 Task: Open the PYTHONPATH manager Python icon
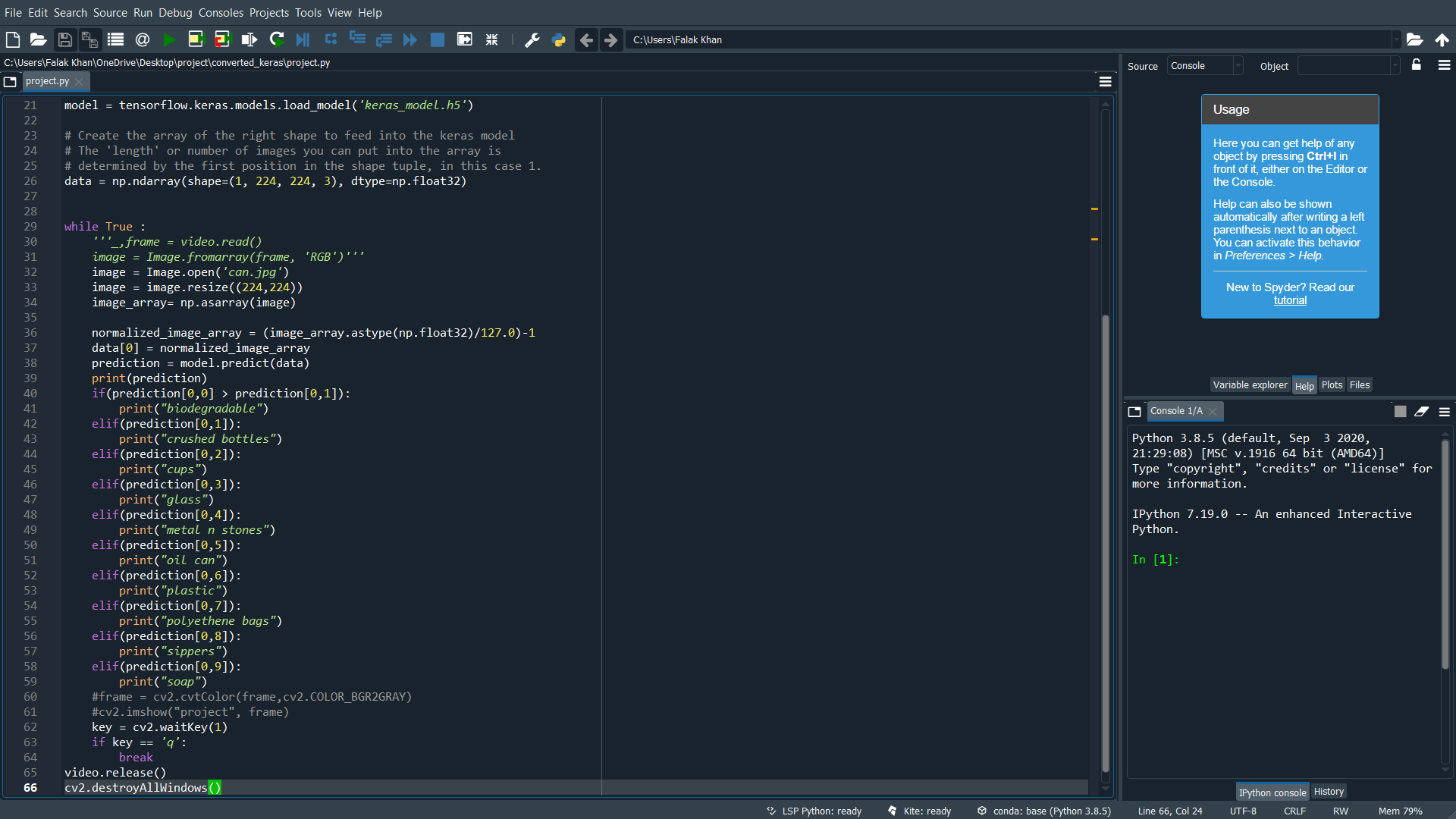point(559,39)
